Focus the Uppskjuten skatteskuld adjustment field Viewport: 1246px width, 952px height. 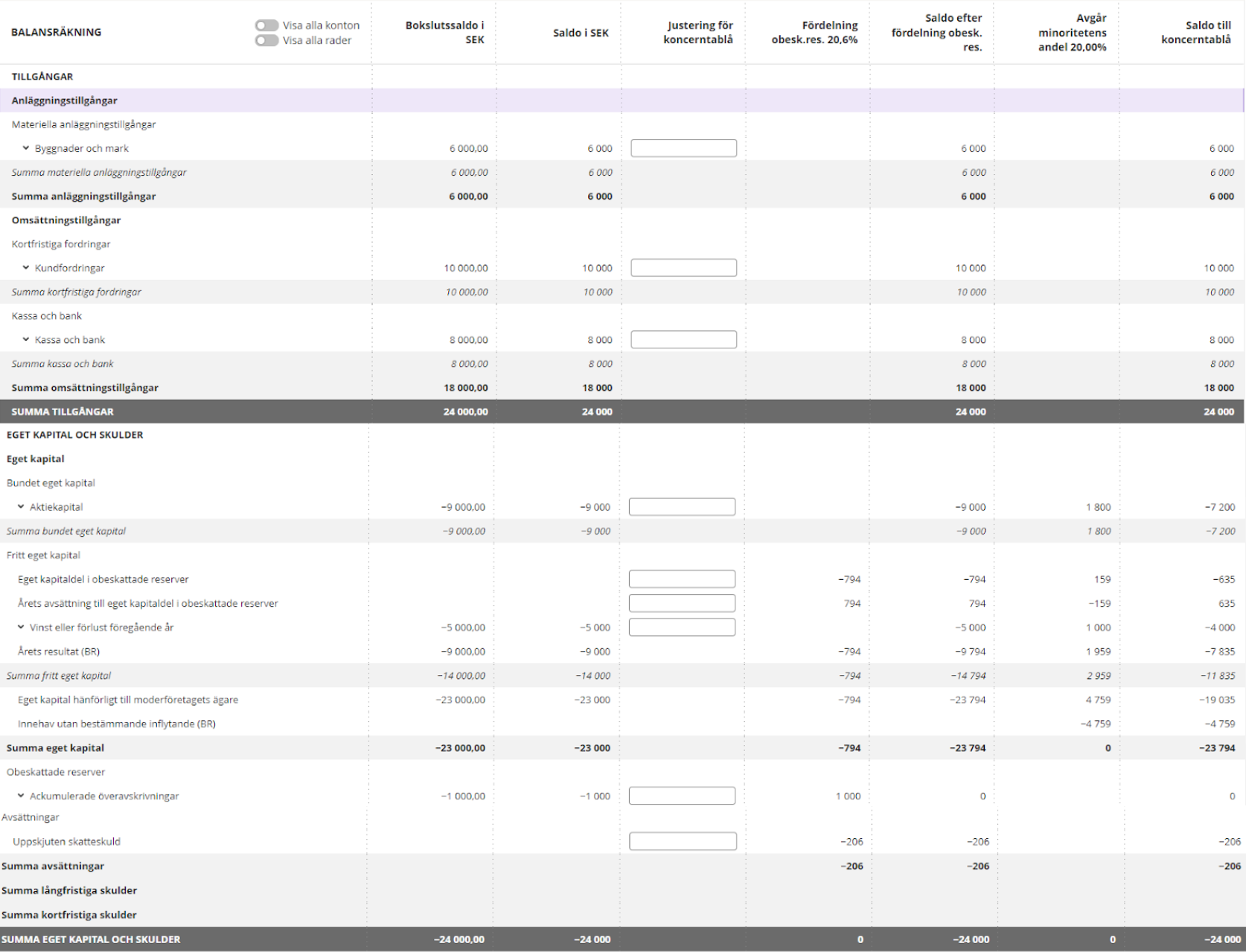tap(683, 841)
